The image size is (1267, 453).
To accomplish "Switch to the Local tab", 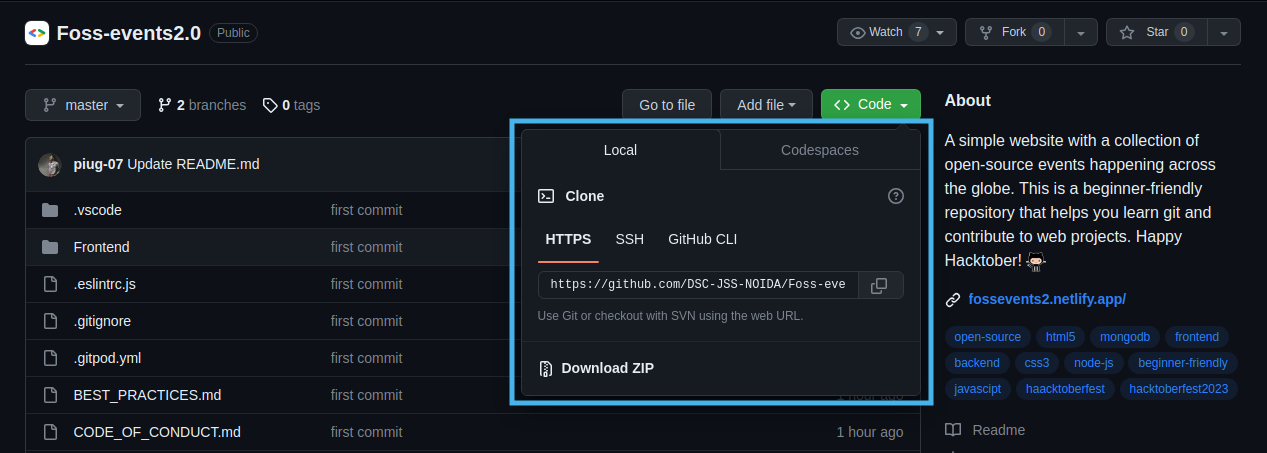I will pyautogui.click(x=620, y=150).
